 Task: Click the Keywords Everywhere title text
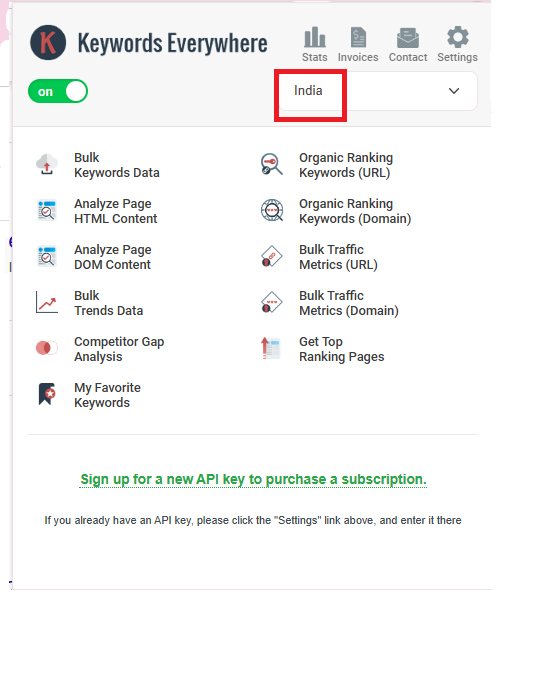pos(172,43)
